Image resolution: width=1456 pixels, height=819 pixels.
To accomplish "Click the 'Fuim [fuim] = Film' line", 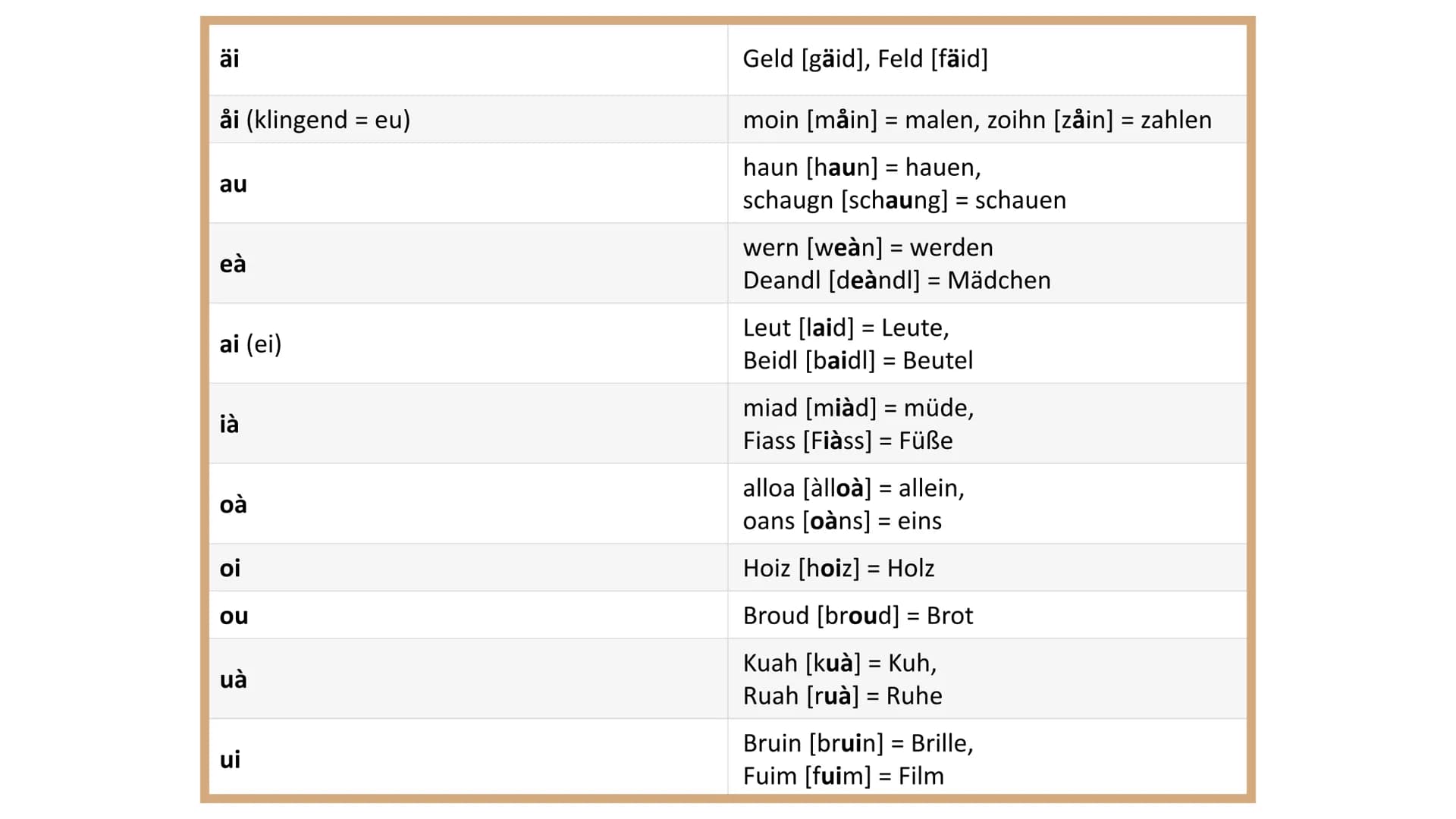I will (x=843, y=776).
